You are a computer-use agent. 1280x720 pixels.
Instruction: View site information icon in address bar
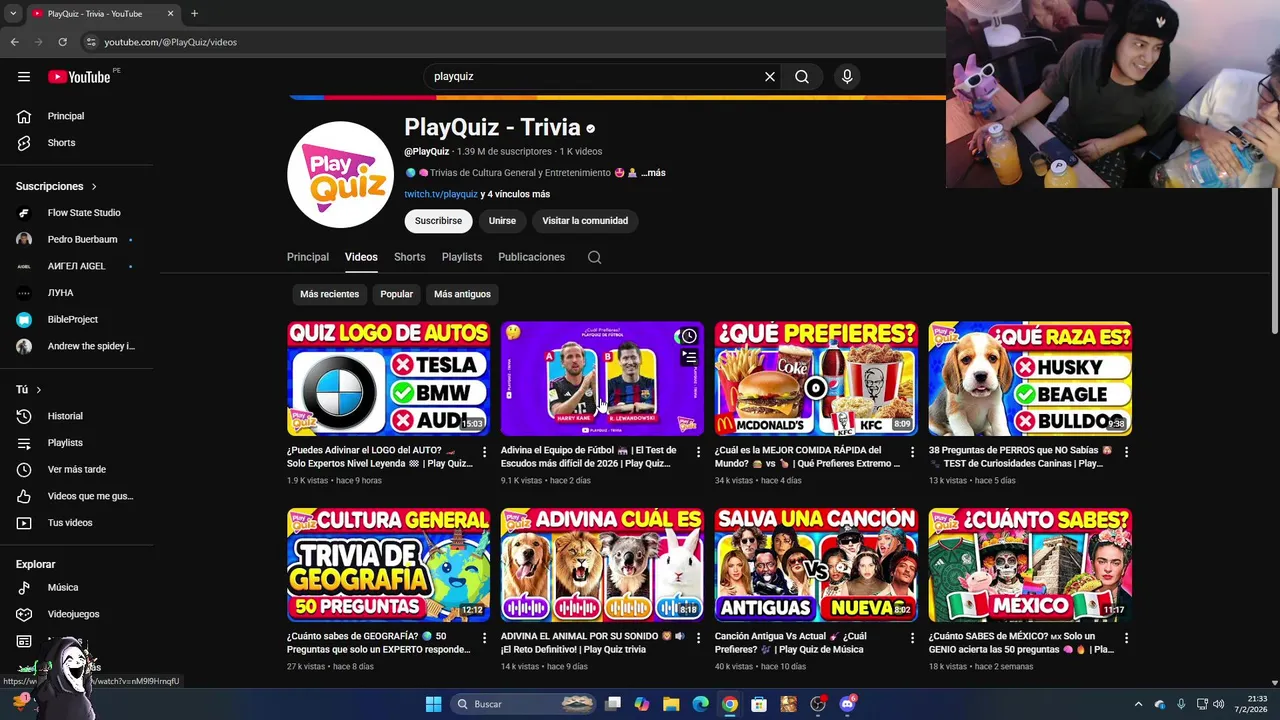click(91, 42)
